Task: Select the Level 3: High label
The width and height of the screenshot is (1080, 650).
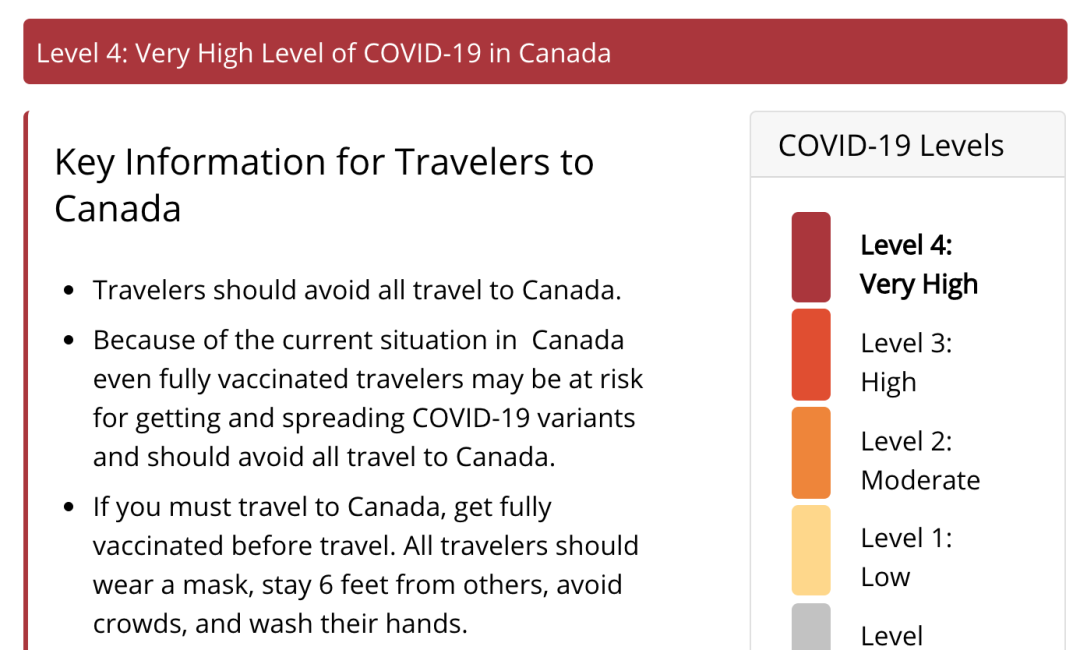Action: point(906,362)
